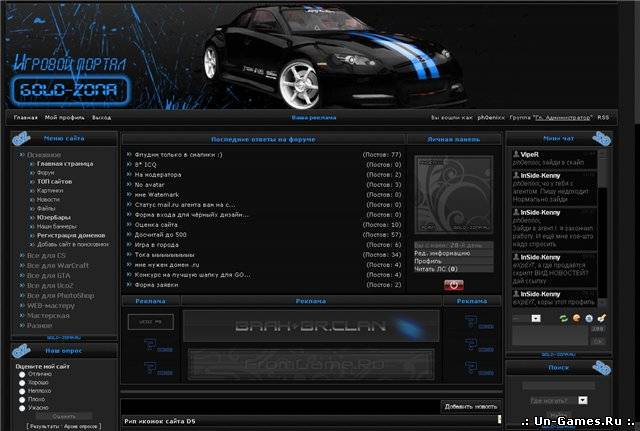The height and width of the screenshot is (431, 640).
Task: Expand the 'Все для CS' menu category
Action: (47, 256)
